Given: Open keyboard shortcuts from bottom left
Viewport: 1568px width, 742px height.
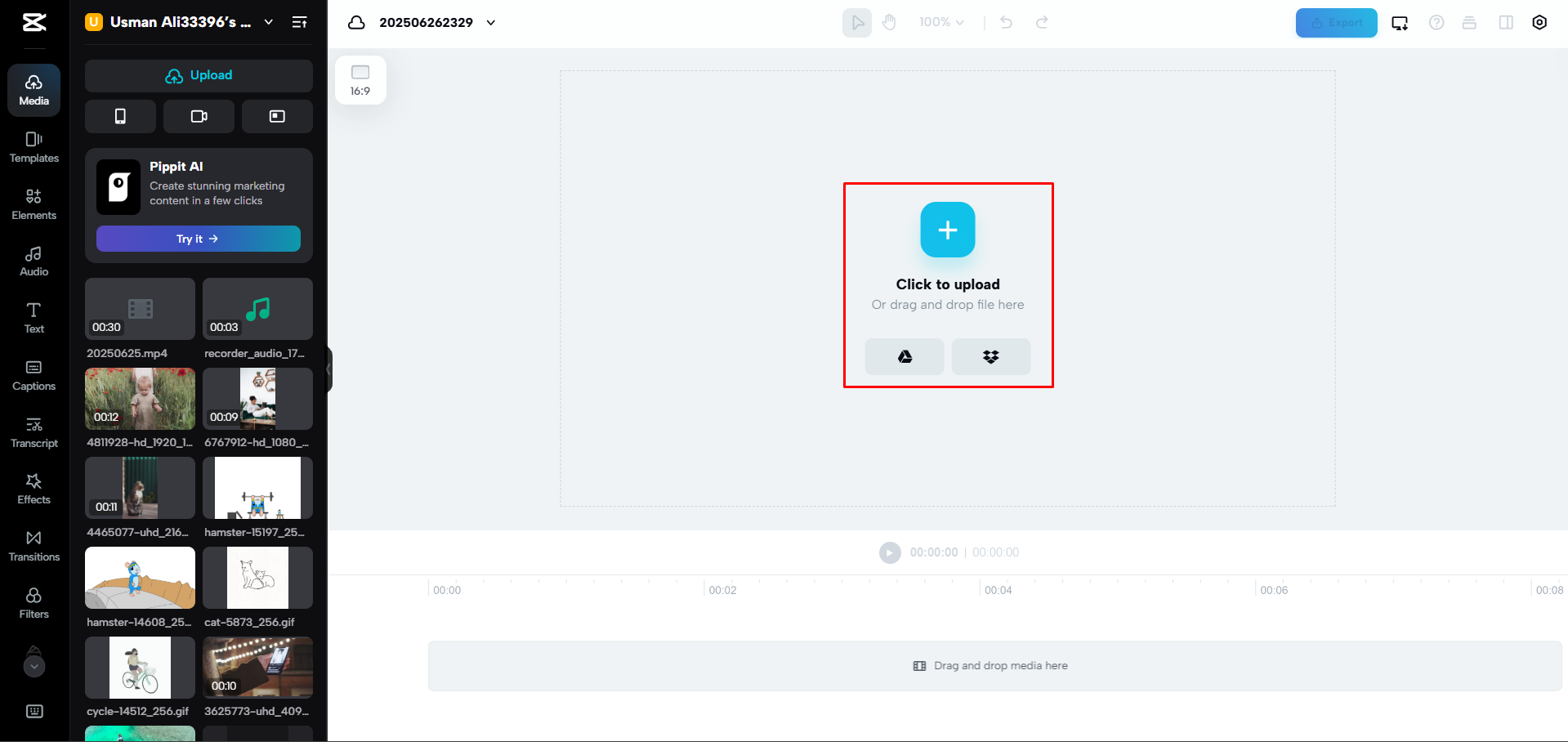Looking at the screenshot, I should 34,712.
